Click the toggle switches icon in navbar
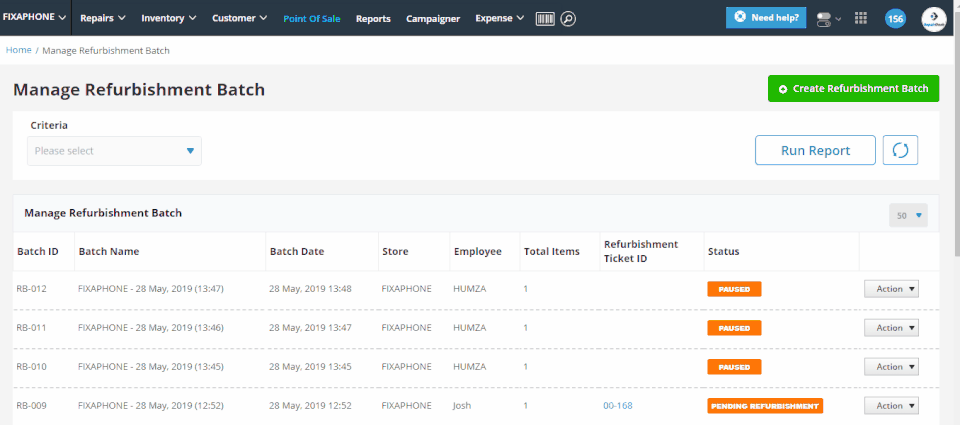Image resolution: width=960 pixels, height=425 pixels. point(825,18)
